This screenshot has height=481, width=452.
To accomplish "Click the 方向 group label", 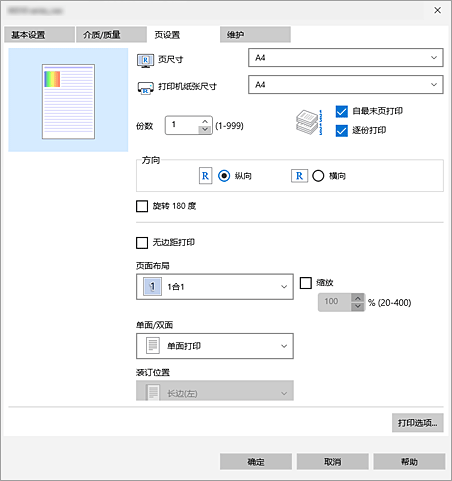I will (x=151, y=160).
